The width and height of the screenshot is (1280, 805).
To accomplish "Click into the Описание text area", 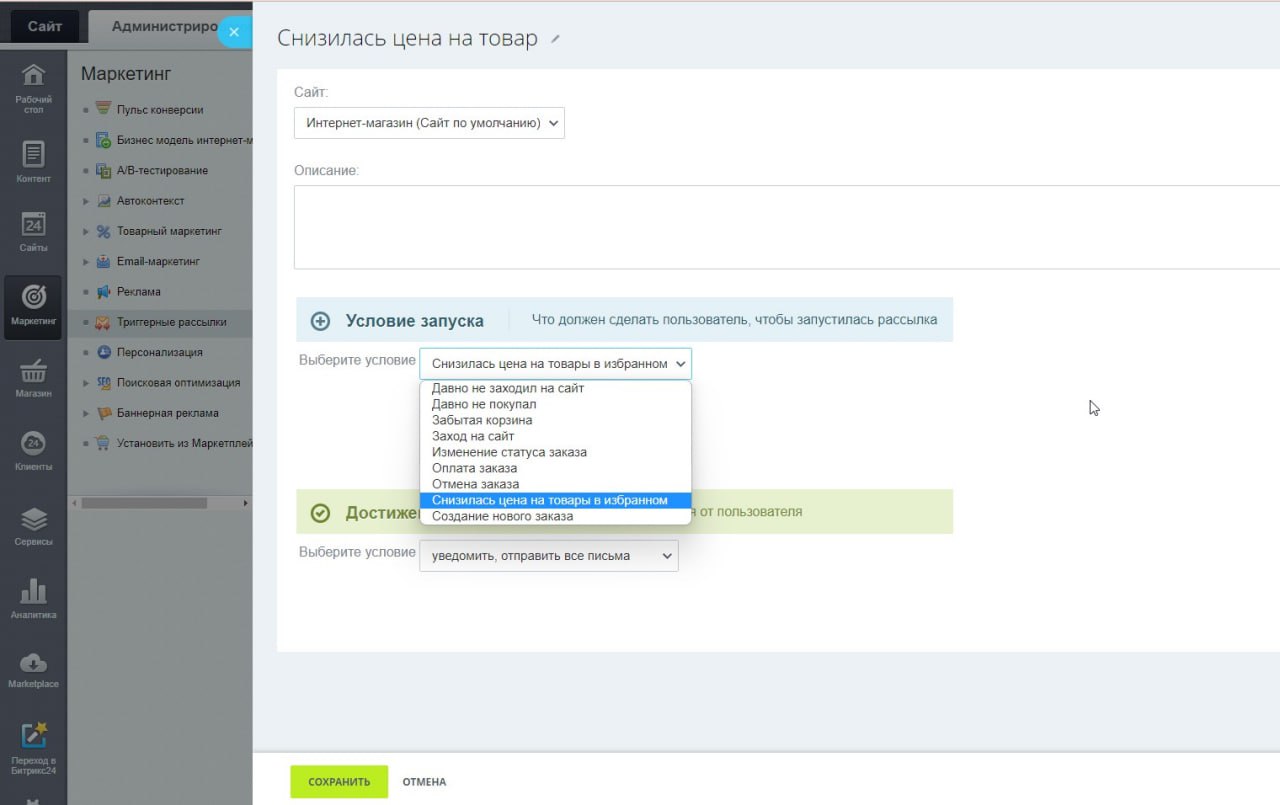I will click(787, 227).
